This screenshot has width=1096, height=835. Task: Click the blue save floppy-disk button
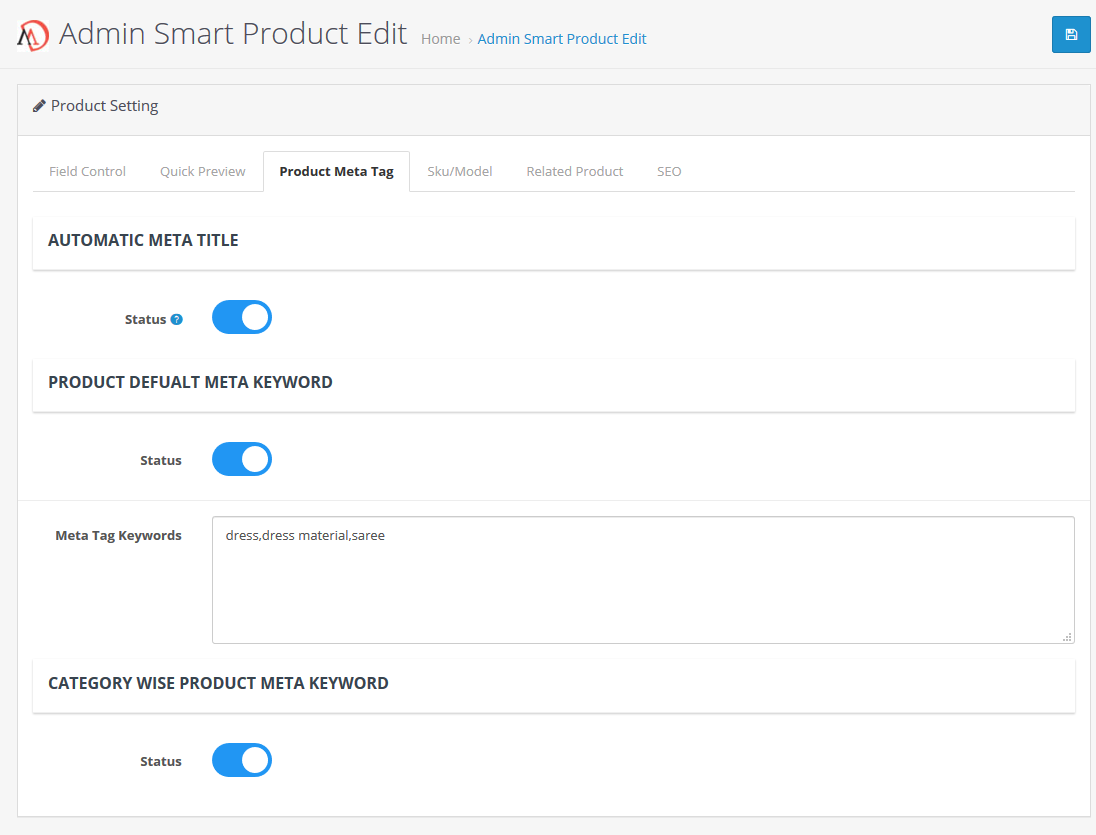[x=1071, y=34]
